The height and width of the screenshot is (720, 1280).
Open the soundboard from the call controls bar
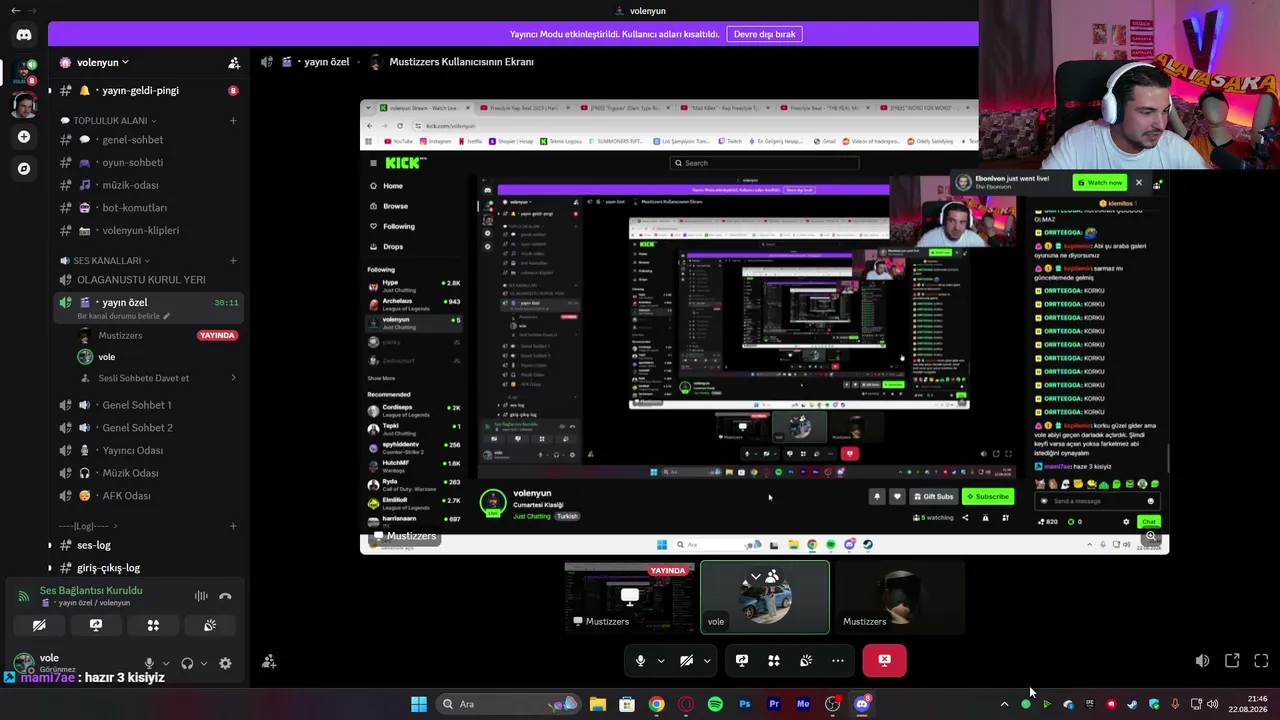(806, 660)
